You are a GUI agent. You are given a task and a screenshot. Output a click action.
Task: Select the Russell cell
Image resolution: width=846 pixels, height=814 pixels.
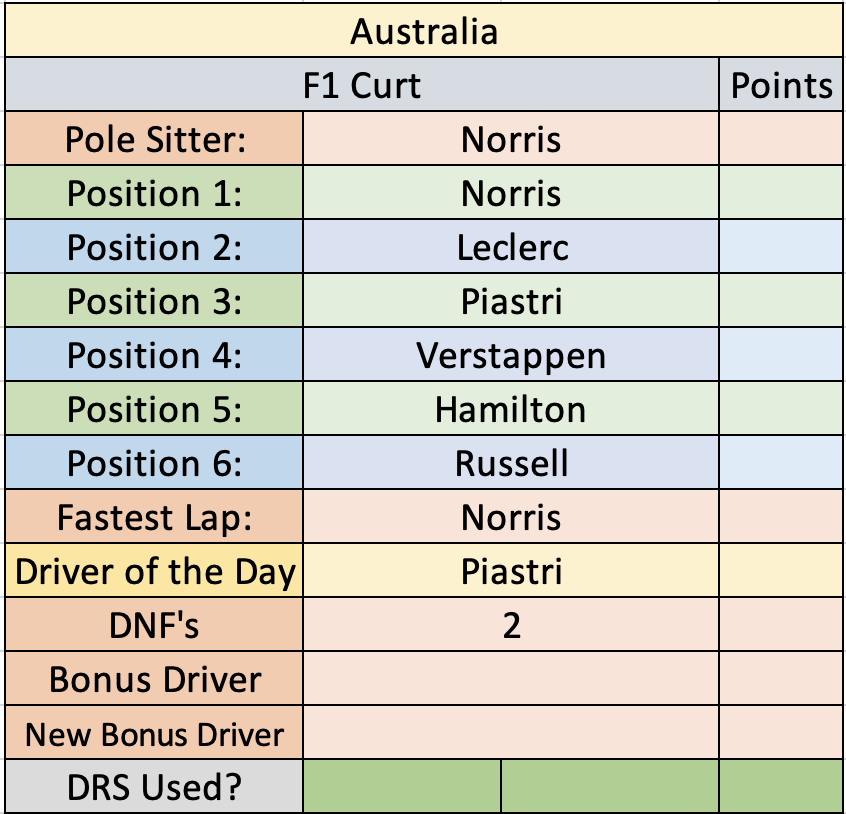511,462
